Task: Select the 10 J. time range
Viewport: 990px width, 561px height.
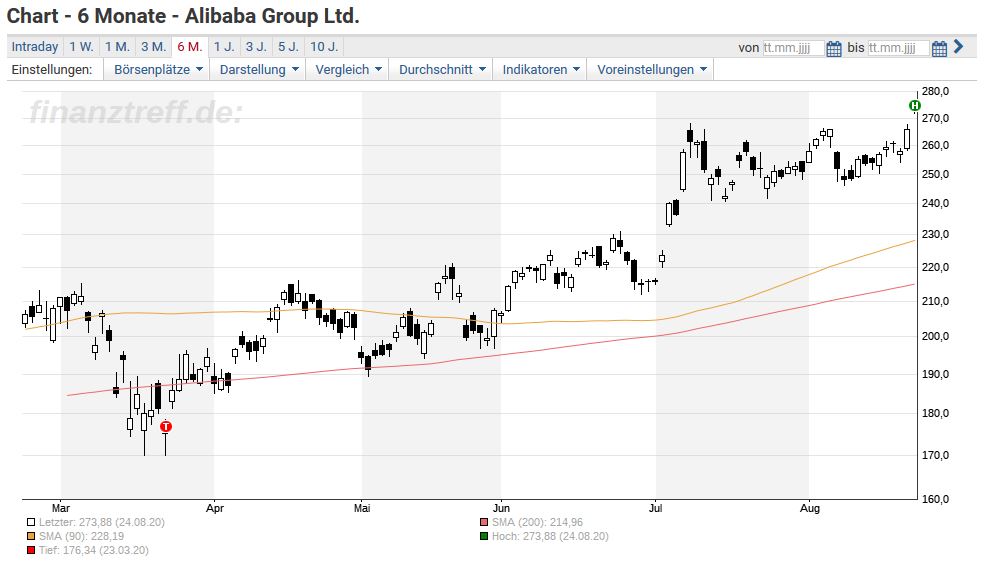Action: pos(324,47)
